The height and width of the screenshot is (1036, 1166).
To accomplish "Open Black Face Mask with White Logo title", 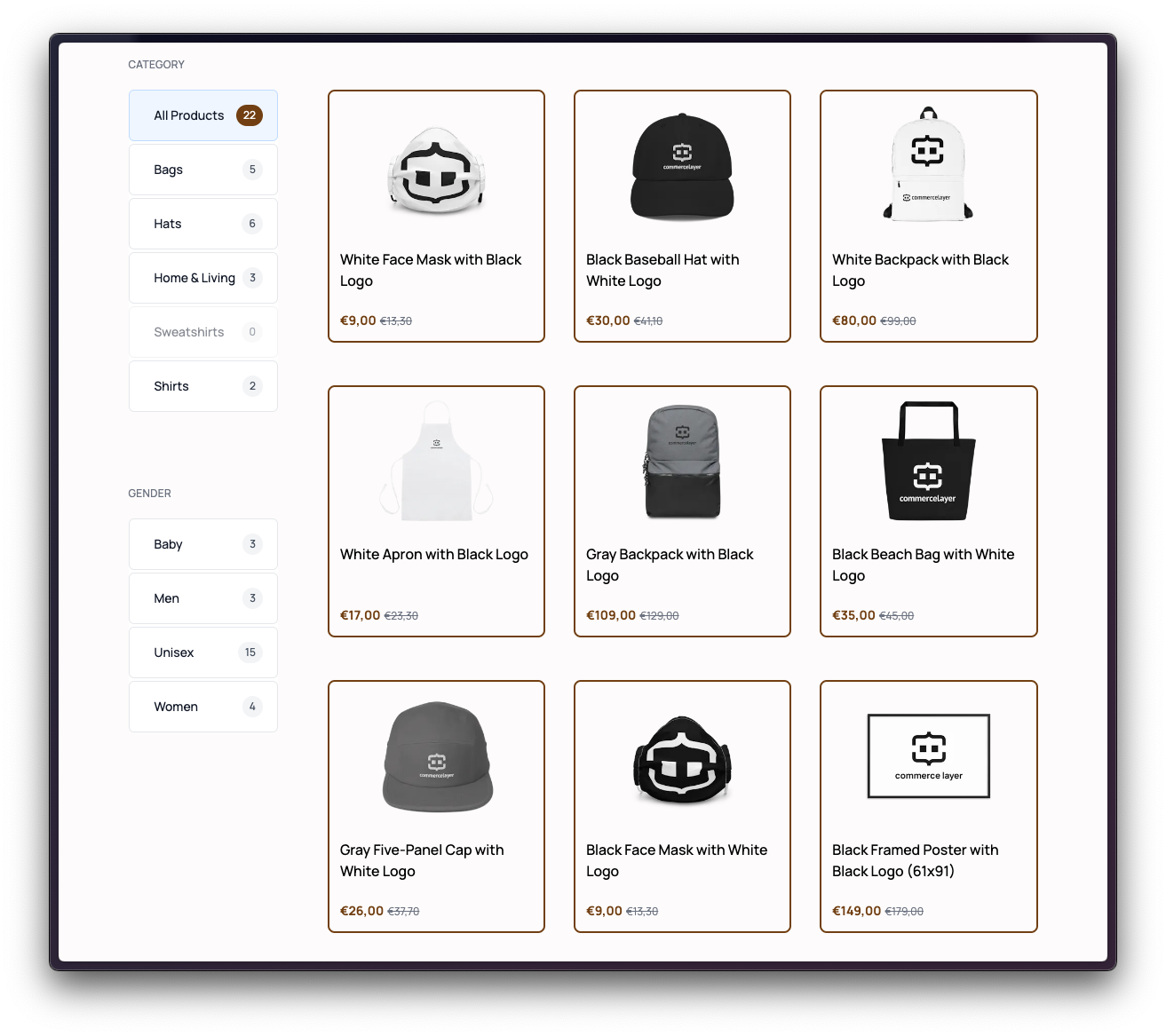I will point(677,860).
